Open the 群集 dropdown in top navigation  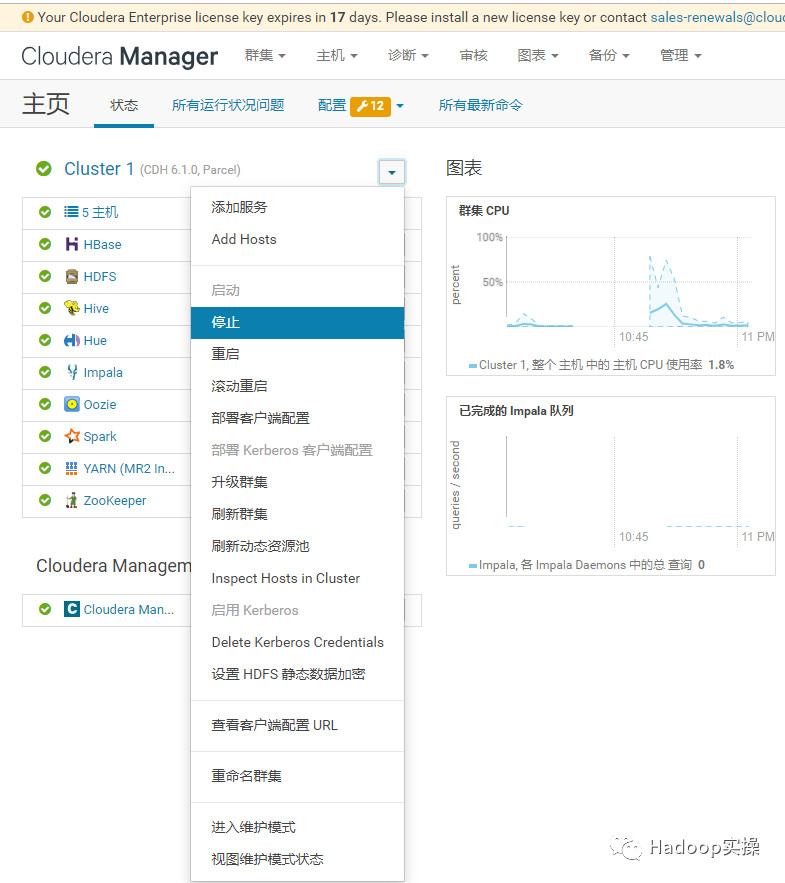click(x=265, y=55)
